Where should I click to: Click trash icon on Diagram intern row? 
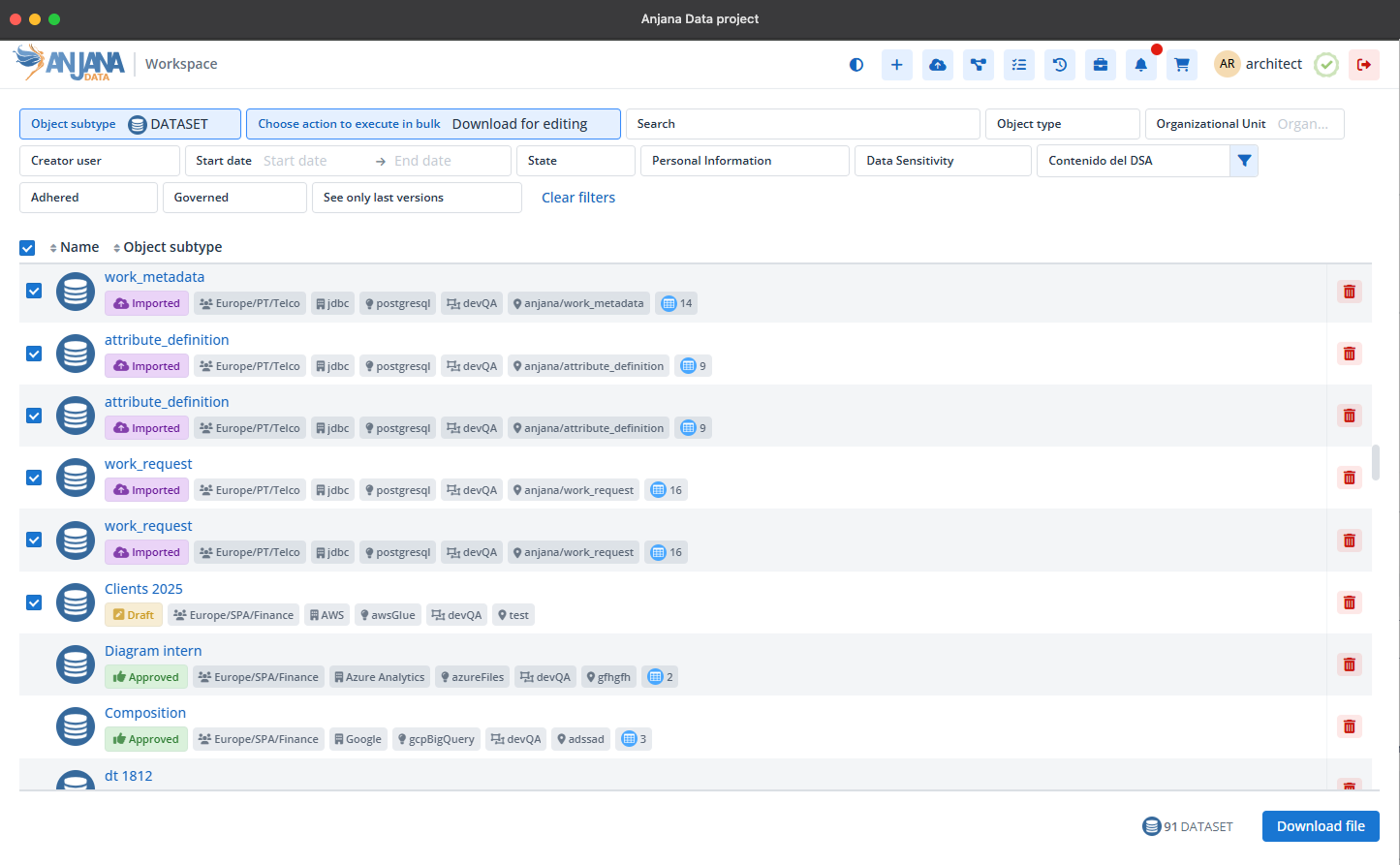(x=1349, y=664)
